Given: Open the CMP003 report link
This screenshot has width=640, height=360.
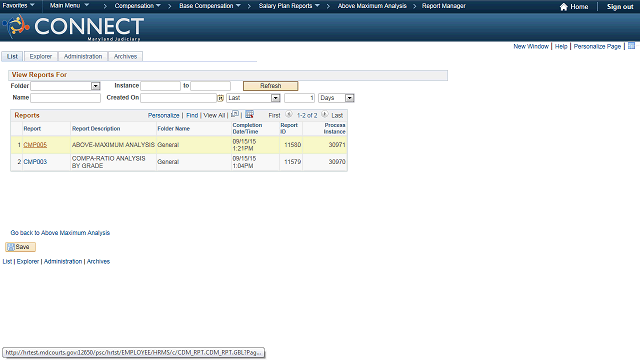Looking at the screenshot, I should tap(35, 162).
